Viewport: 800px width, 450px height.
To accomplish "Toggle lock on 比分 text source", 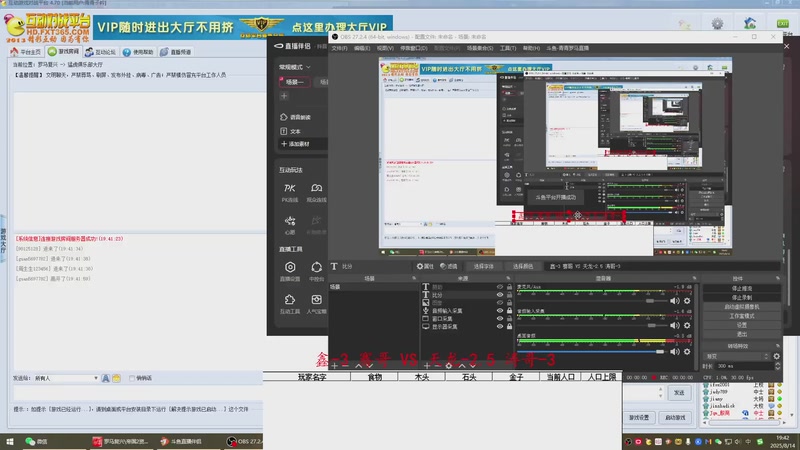I will tap(509, 295).
